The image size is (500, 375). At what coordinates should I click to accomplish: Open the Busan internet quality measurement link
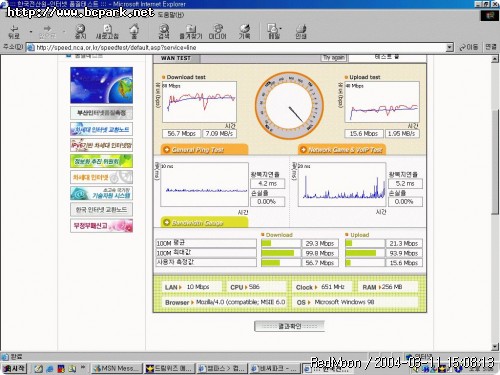[101, 113]
